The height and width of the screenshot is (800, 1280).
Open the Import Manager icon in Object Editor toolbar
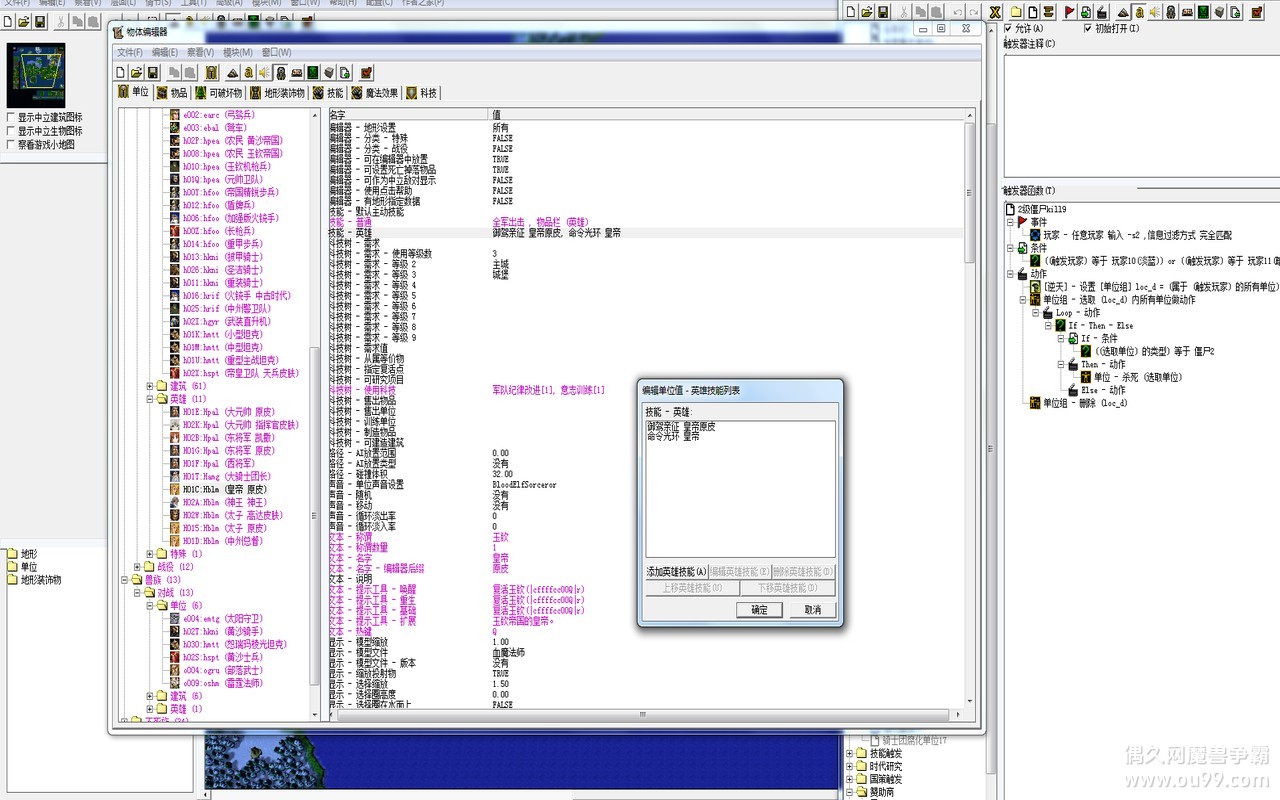click(x=344, y=72)
